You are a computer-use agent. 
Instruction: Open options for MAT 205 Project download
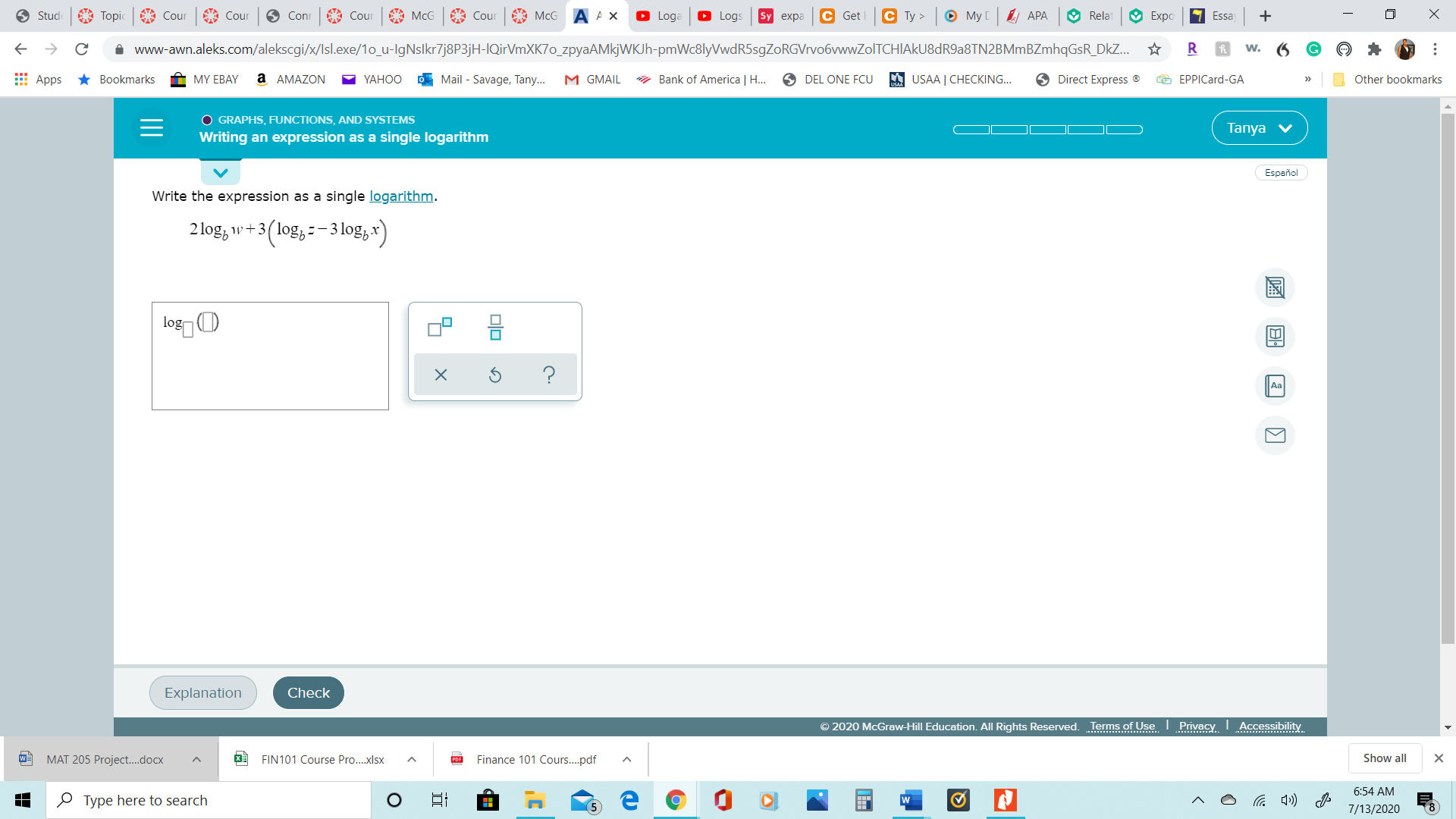pyautogui.click(x=196, y=759)
